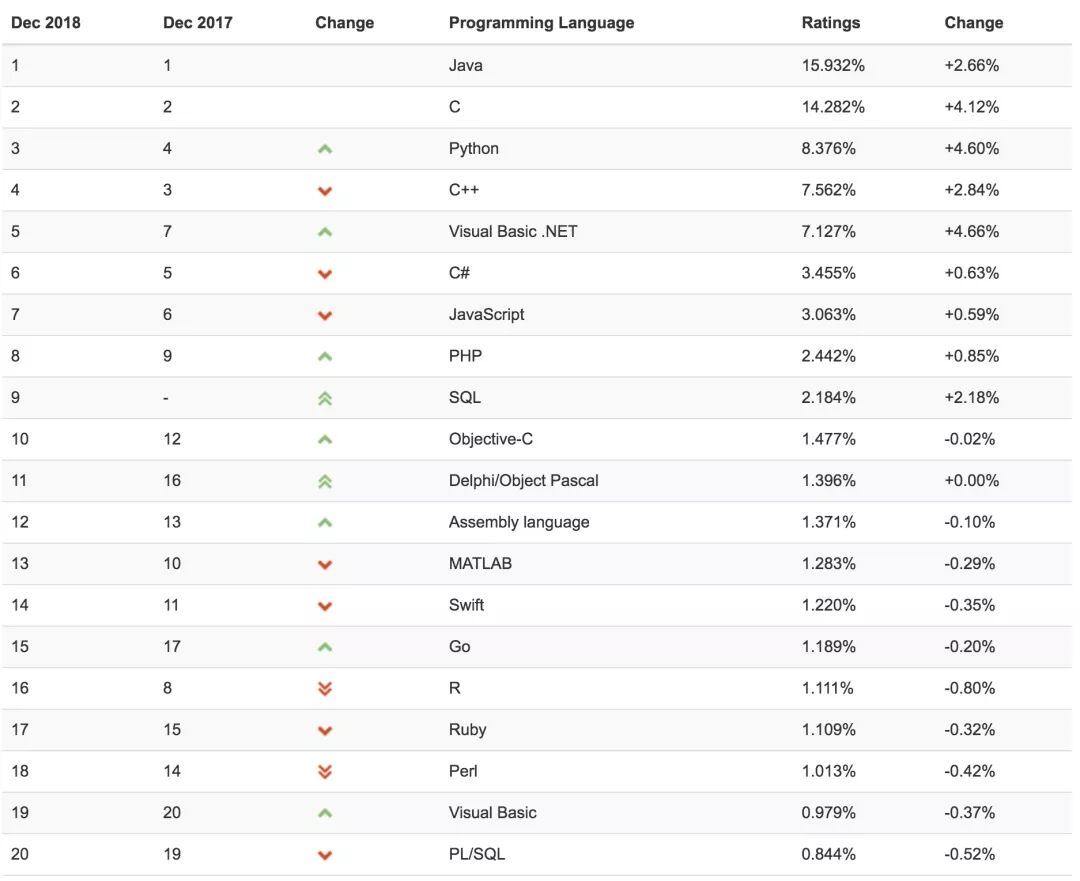
Task: Click the green up arrow for Visual Basic .NET
Action: (x=325, y=232)
